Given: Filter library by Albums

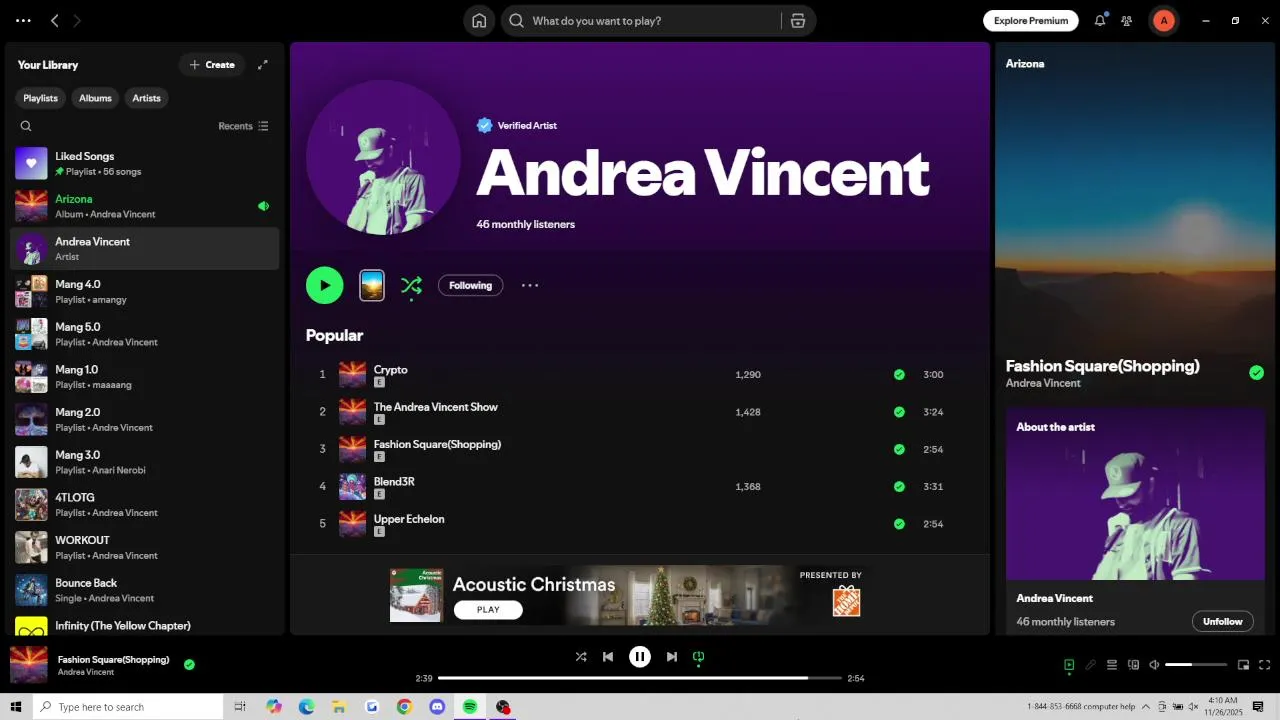Looking at the screenshot, I should coord(95,98).
